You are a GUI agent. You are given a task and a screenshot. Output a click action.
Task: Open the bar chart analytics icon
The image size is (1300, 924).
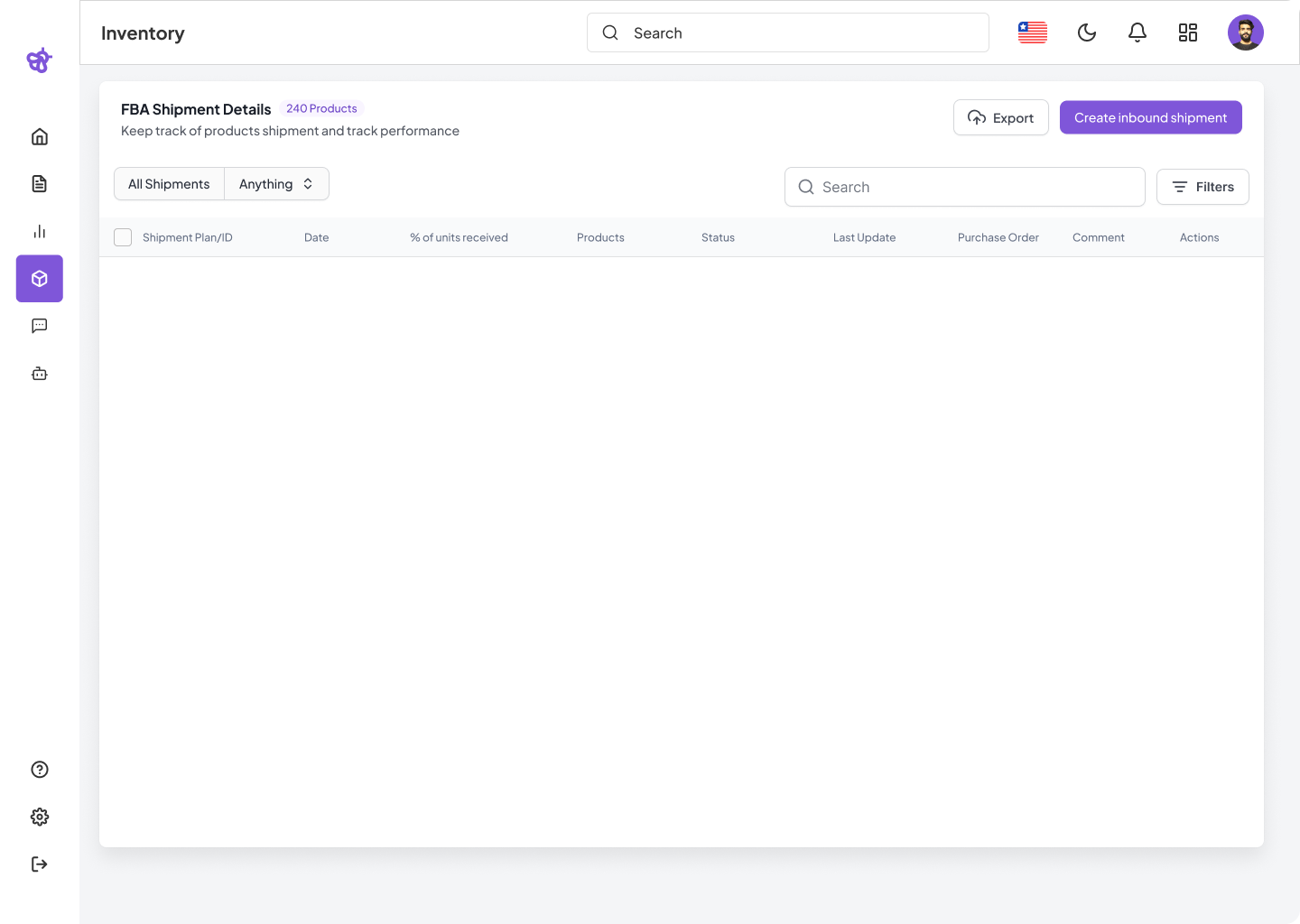(x=40, y=231)
